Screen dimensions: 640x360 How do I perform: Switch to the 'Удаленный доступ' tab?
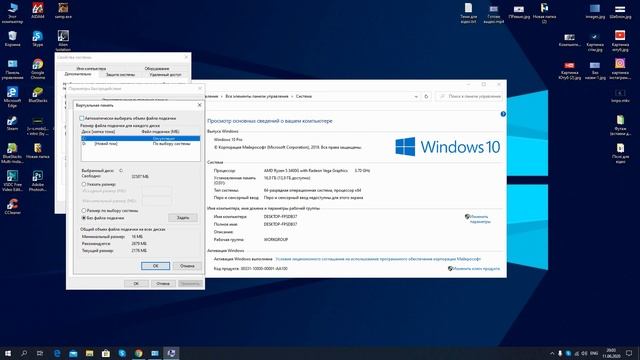(x=165, y=75)
